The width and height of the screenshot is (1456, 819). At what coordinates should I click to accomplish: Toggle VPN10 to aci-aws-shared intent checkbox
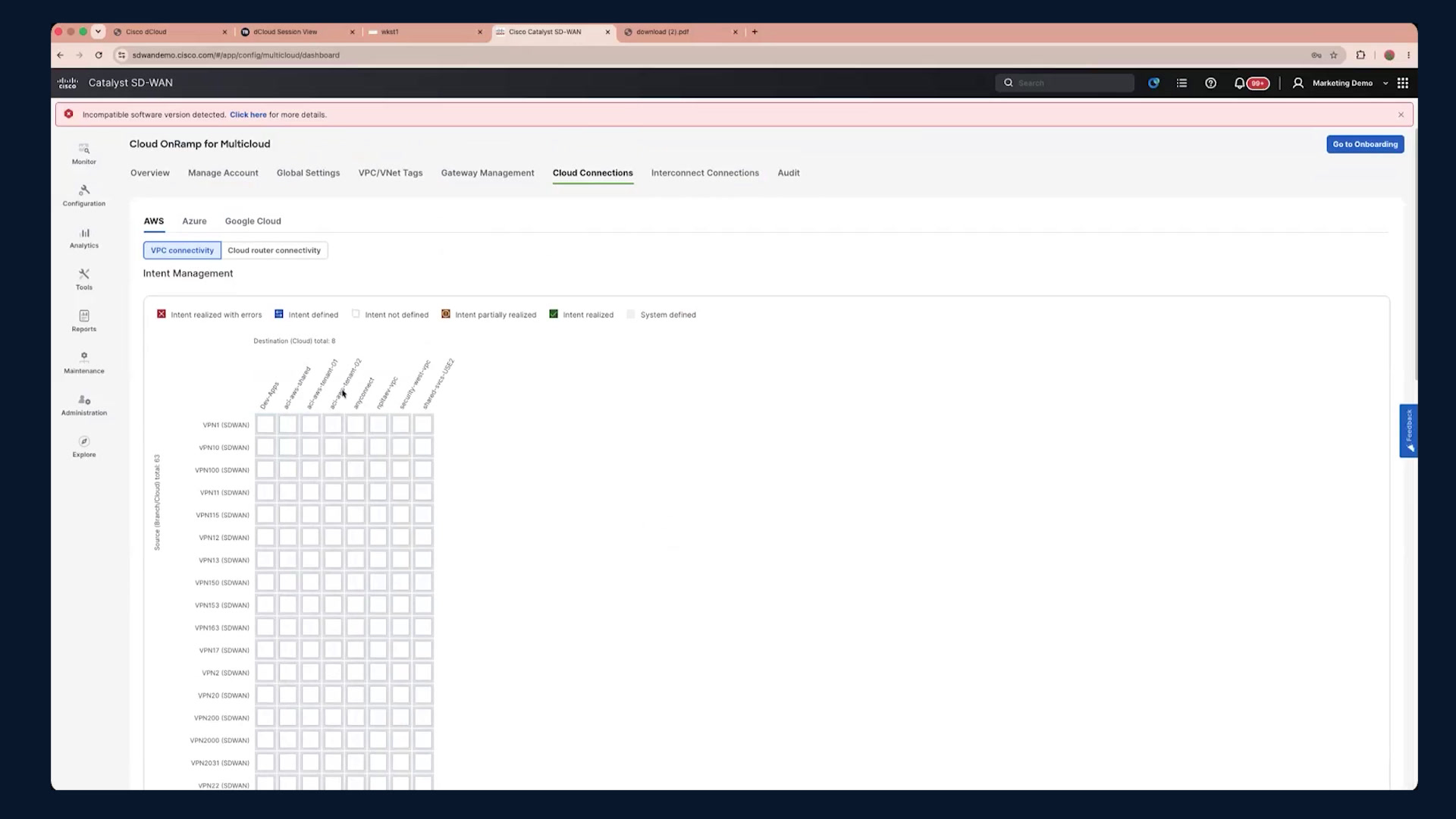[288, 447]
